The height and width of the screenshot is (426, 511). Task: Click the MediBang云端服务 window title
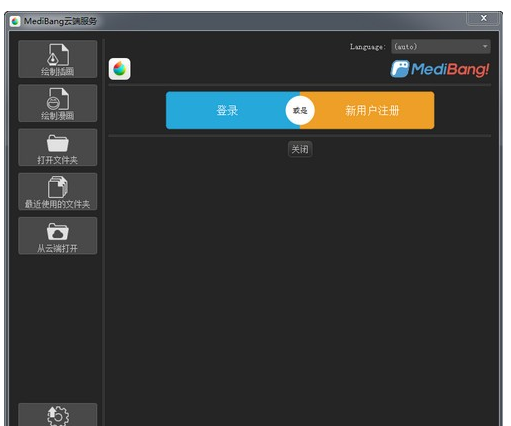pos(60,21)
